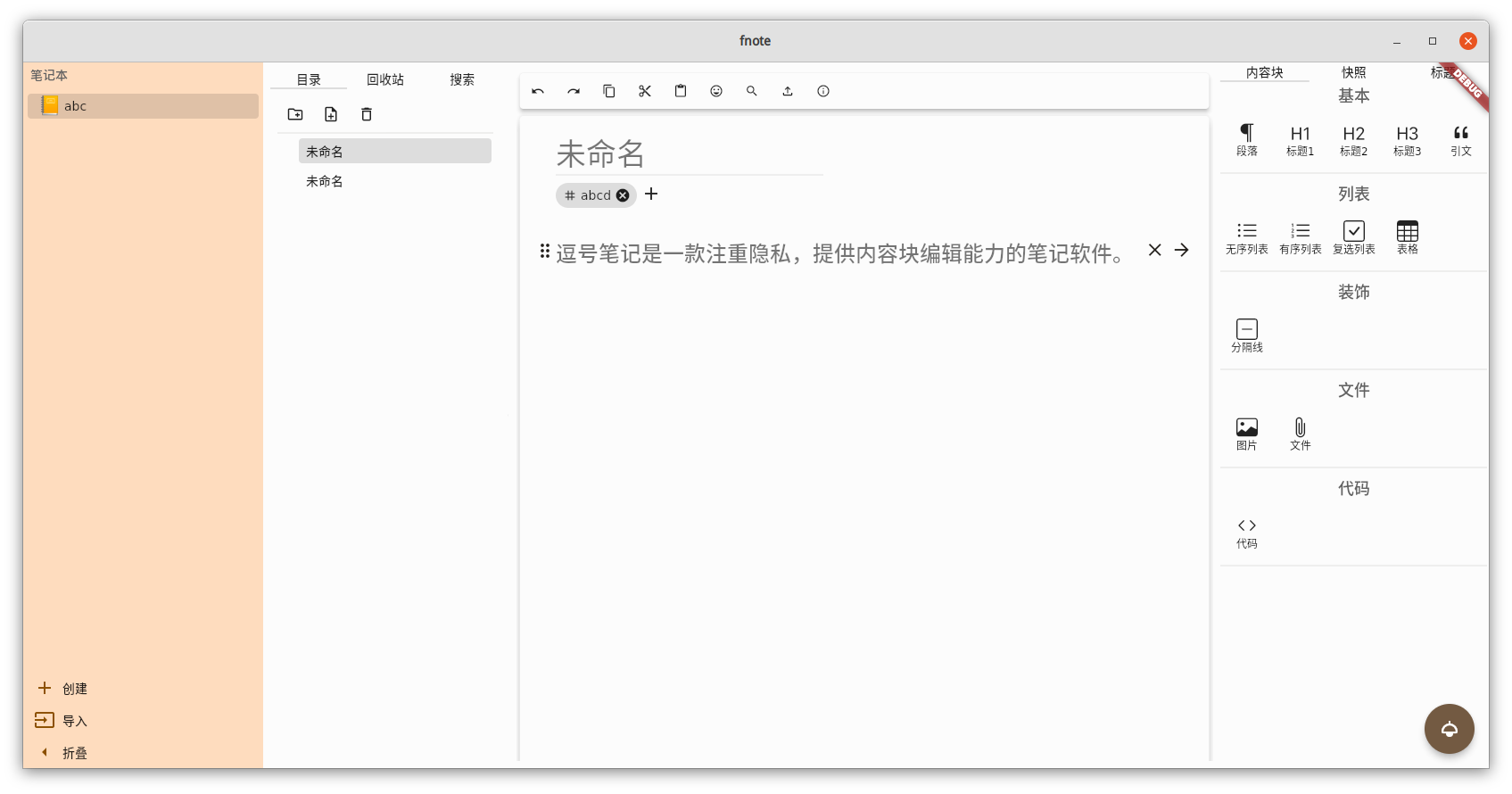Add a new tag with plus button
The image size is (1512, 794).
[651, 194]
